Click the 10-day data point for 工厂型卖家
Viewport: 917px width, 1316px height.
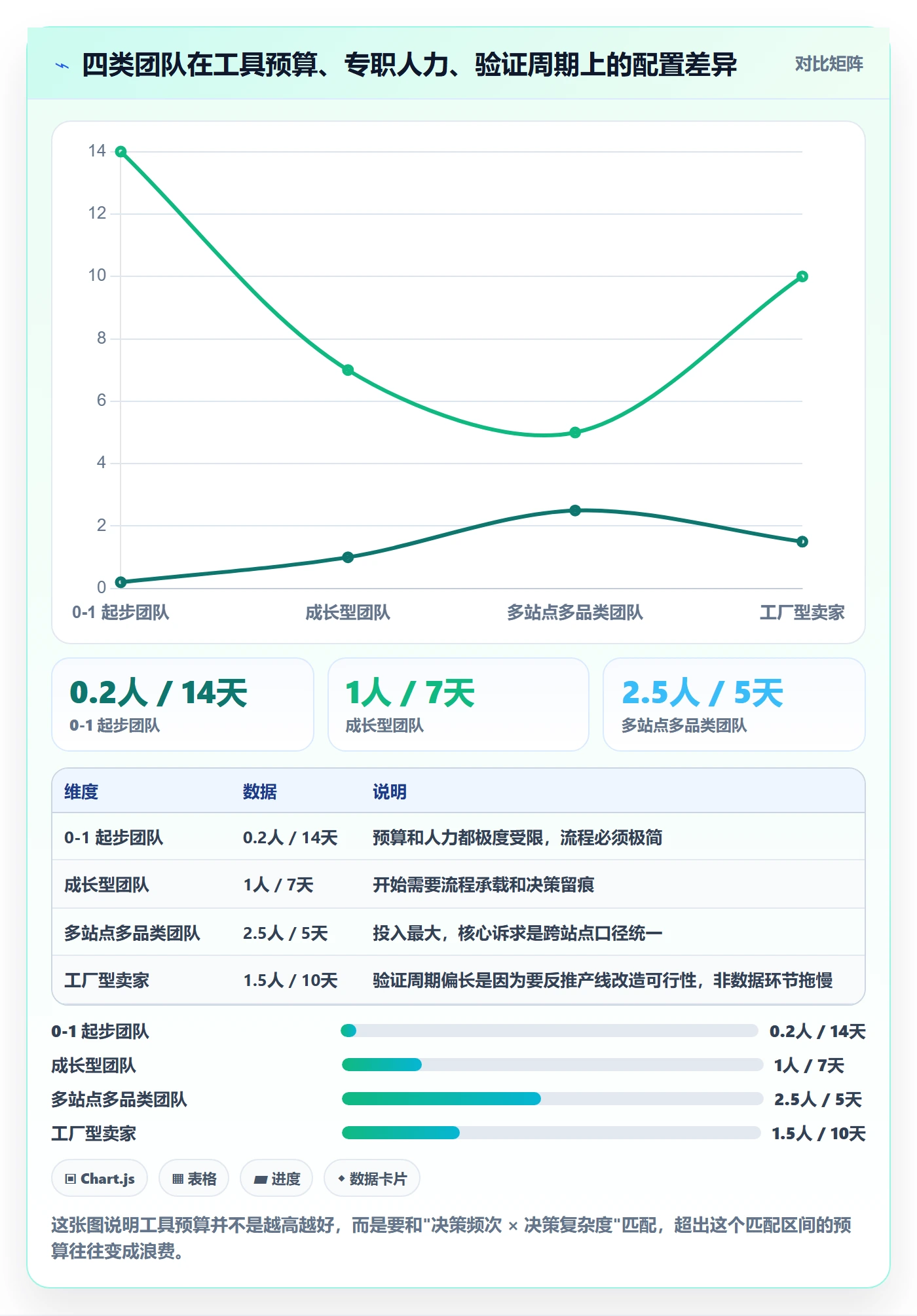(802, 276)
